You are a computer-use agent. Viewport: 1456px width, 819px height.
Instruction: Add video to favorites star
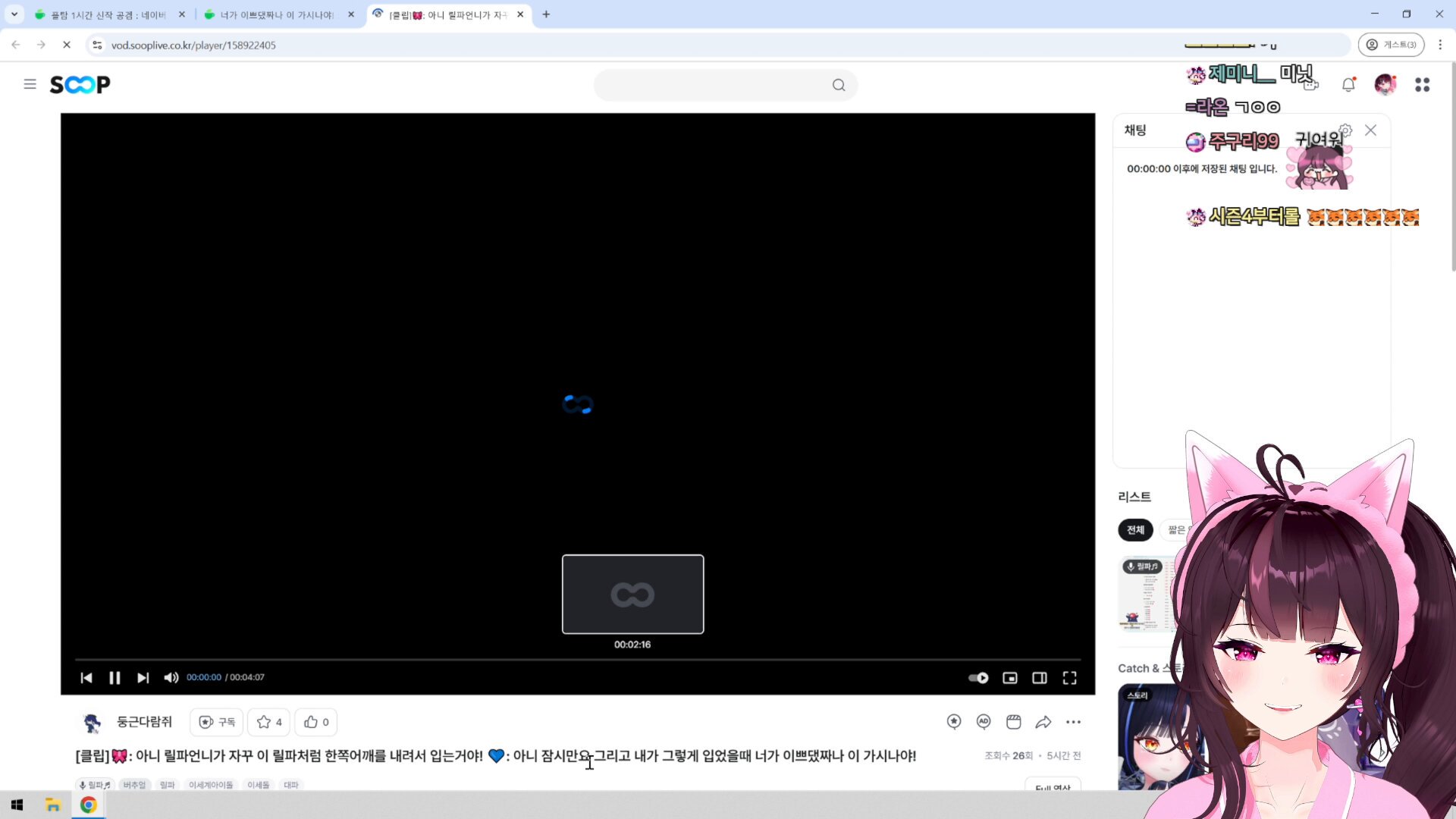pos(269,722)
